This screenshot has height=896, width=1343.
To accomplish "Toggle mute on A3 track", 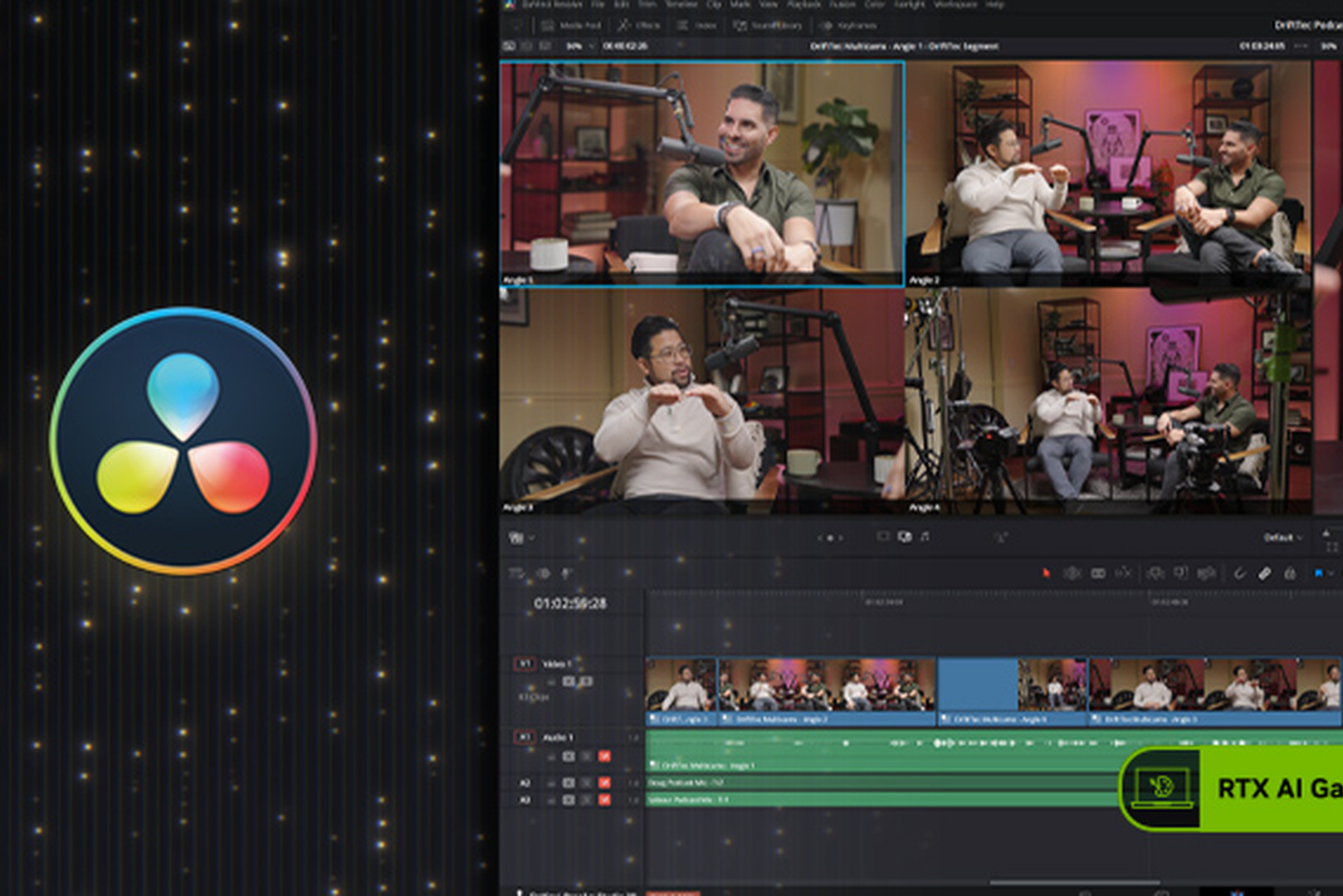I will click(604, 800).
